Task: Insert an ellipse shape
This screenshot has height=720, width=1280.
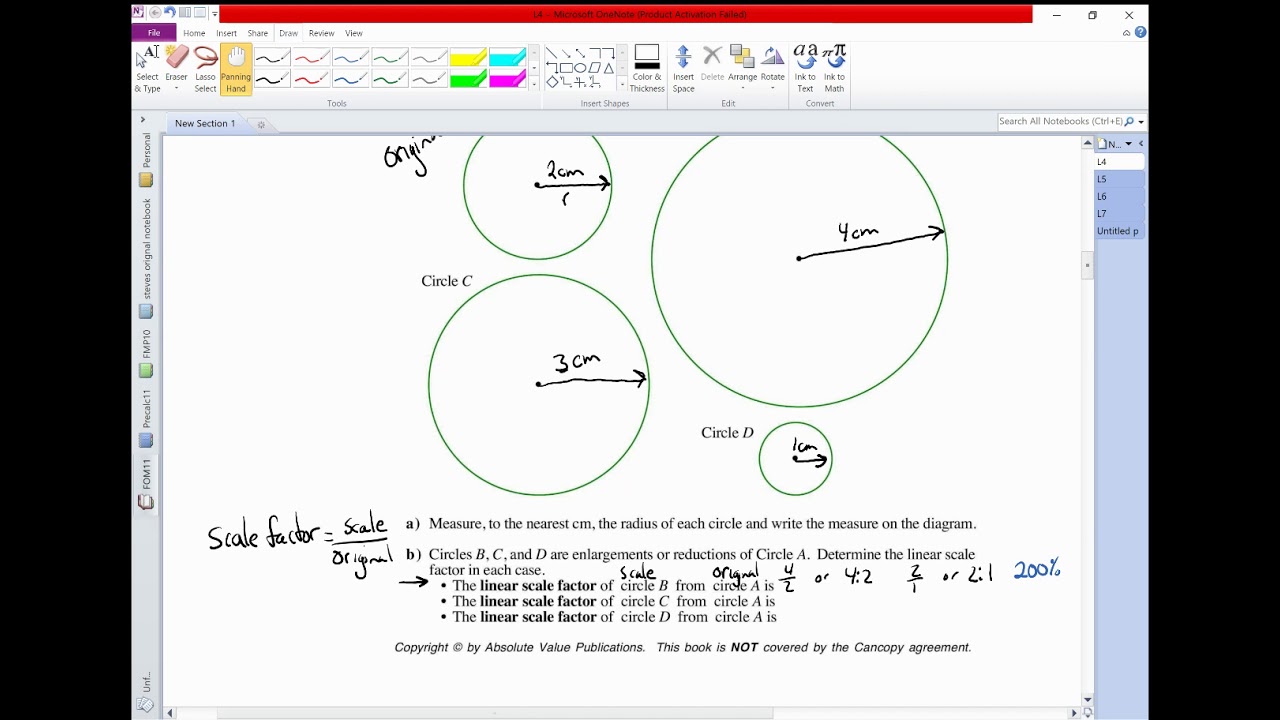Action: [x=580, y=68]
